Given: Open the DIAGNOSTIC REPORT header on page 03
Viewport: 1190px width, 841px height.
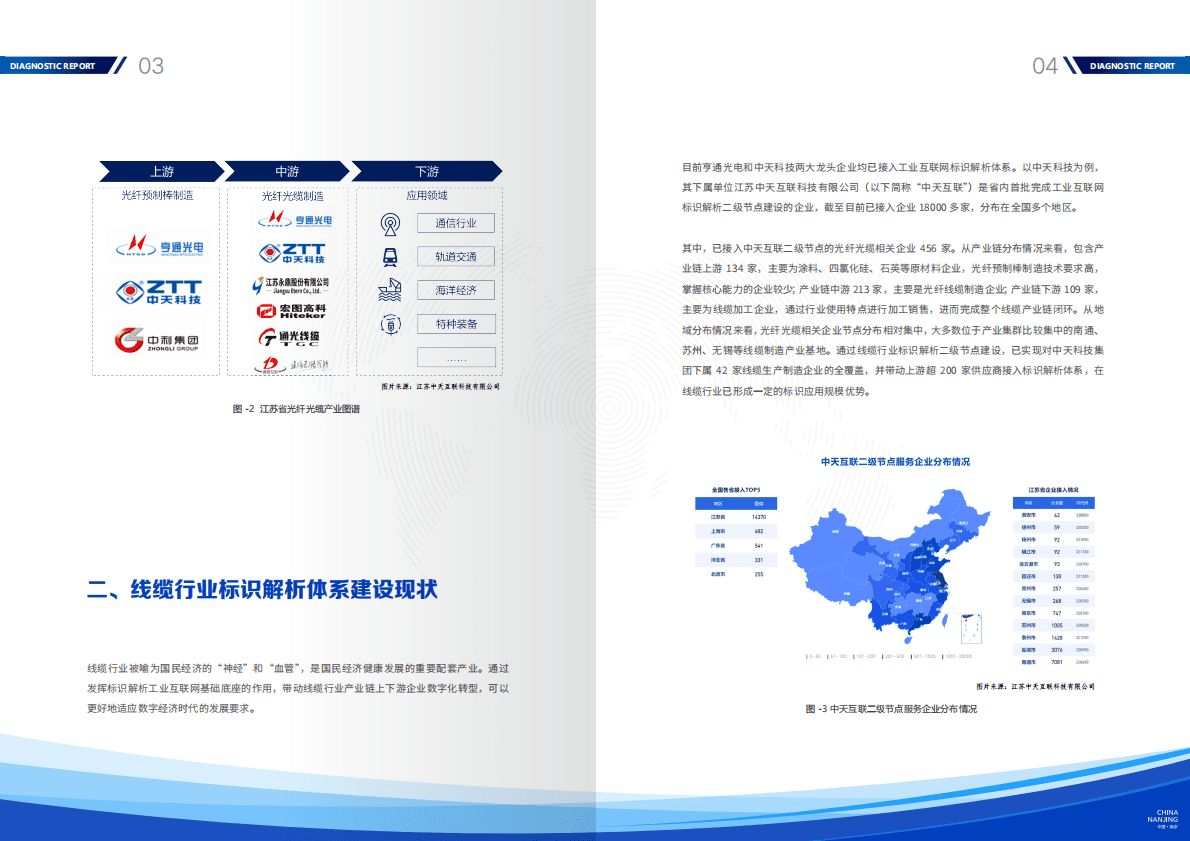Looking at the screenshot, I should click(55, 66).
